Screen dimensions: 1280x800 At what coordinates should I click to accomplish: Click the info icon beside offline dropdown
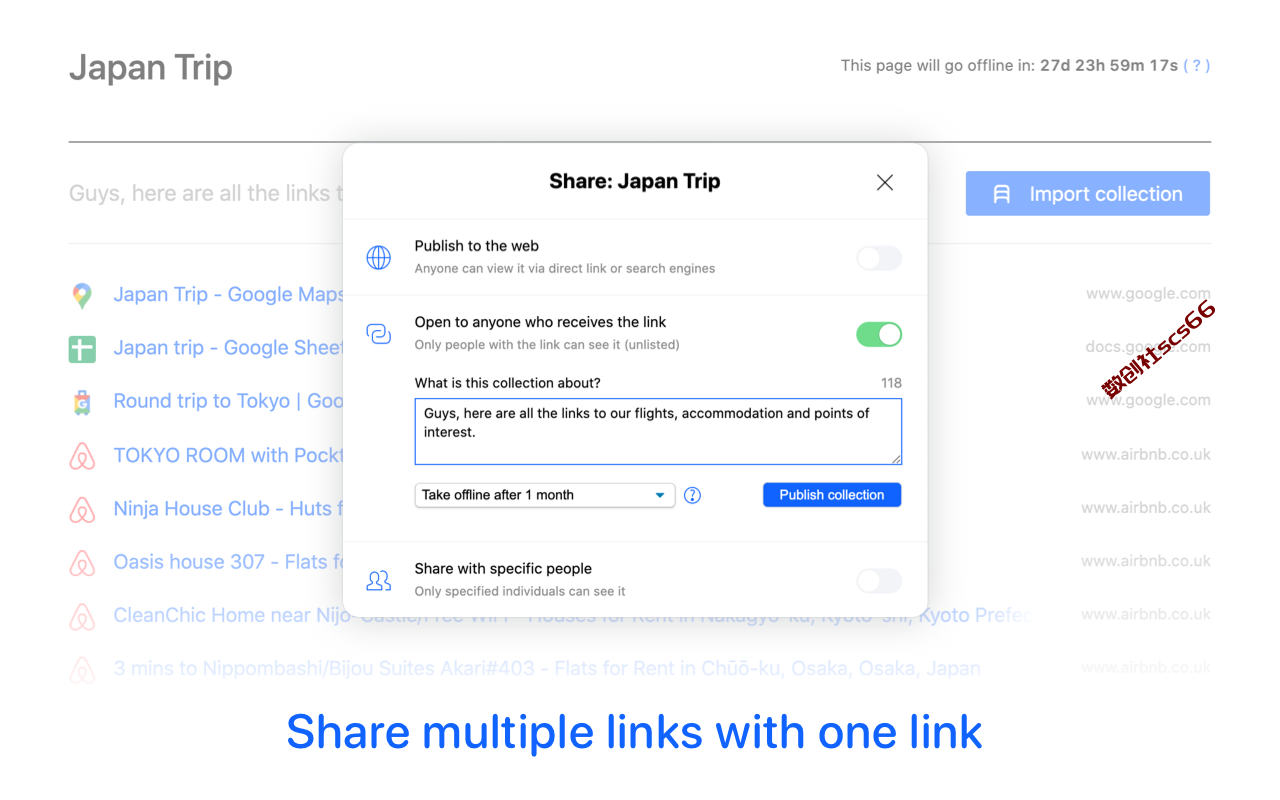692,495
